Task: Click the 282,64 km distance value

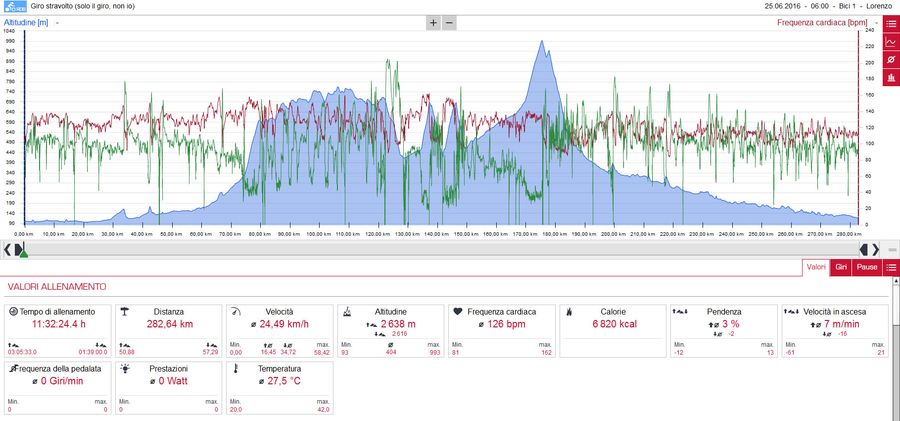Action: (169, 323)
